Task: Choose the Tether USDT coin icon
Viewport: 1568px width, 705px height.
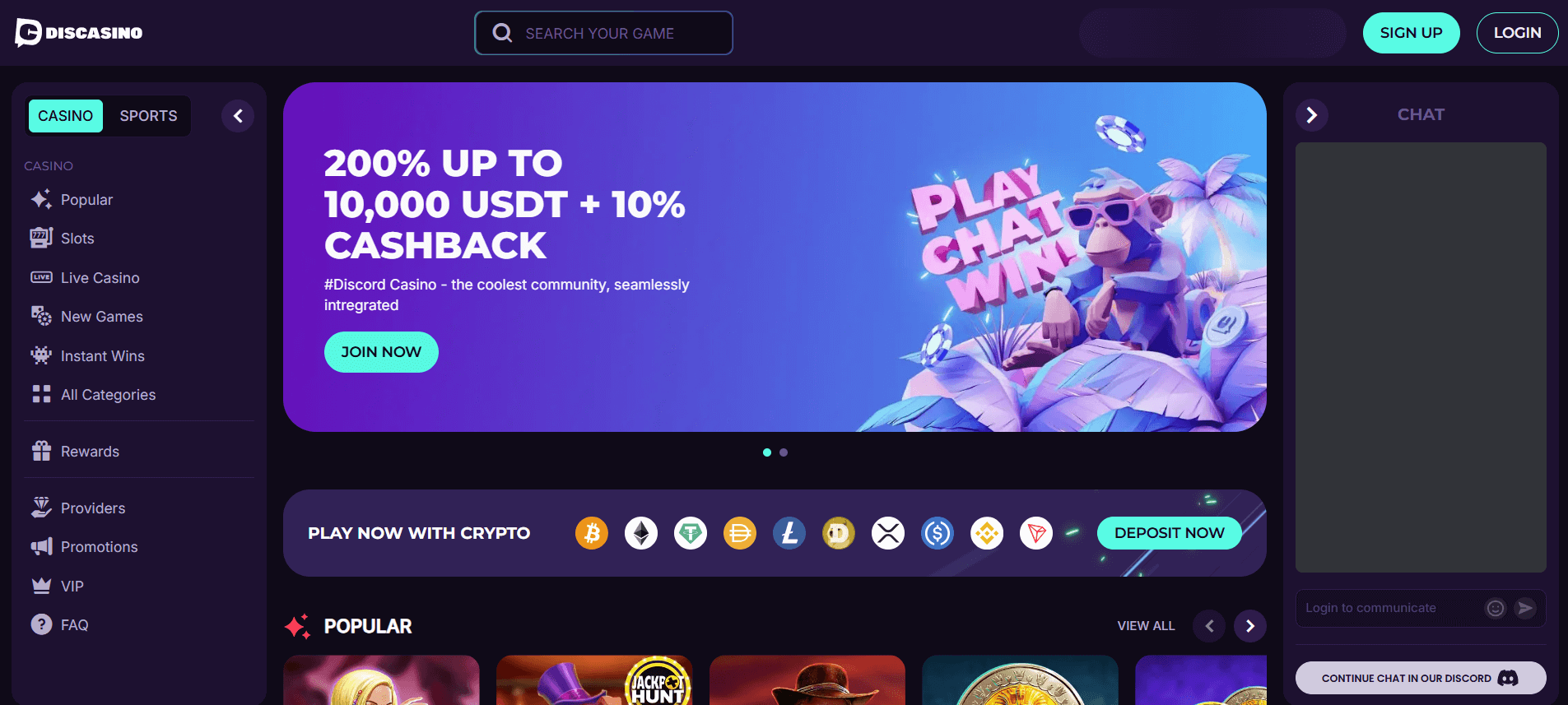Action: coord(691,533)
